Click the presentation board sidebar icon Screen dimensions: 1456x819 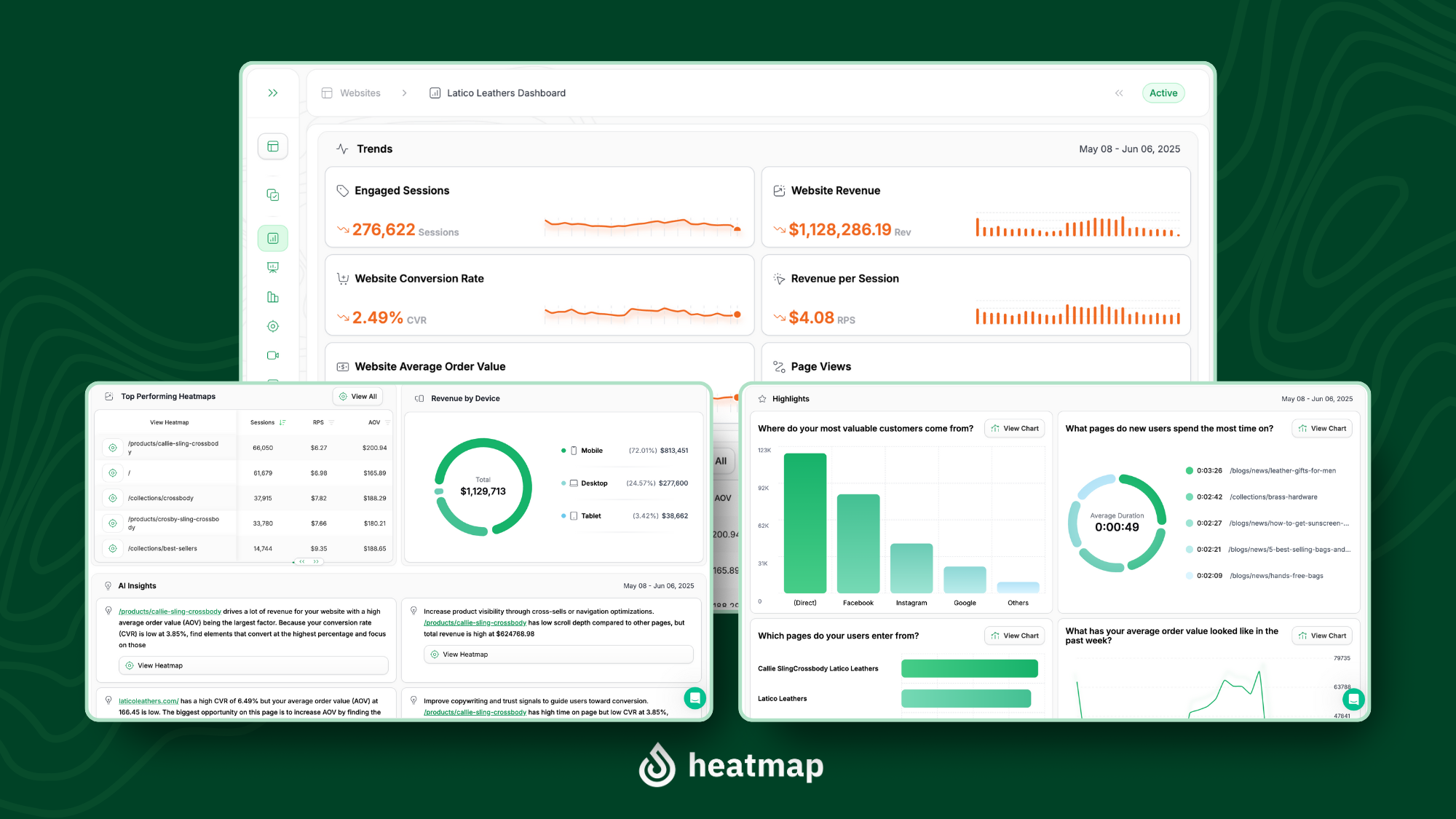click(272, 267)
